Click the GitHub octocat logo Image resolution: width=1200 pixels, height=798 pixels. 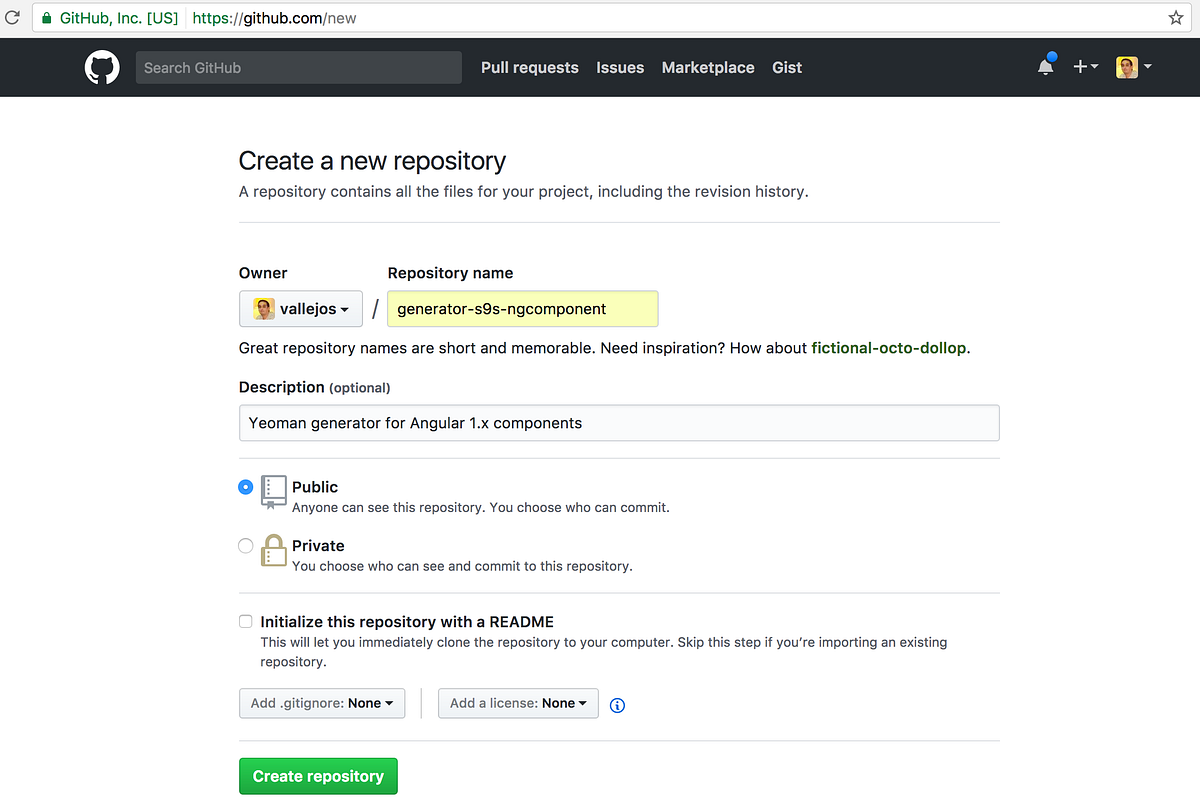[101, 67]
